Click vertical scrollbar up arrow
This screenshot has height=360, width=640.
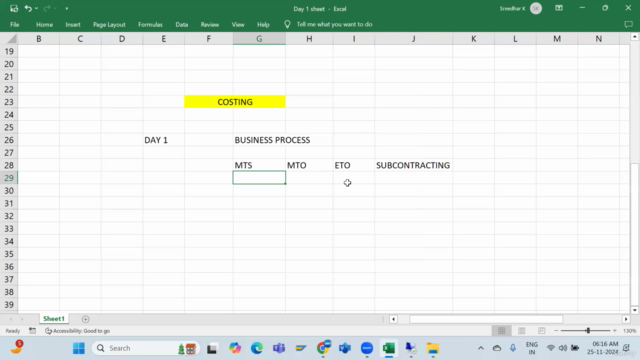click(x=635, y=37)
